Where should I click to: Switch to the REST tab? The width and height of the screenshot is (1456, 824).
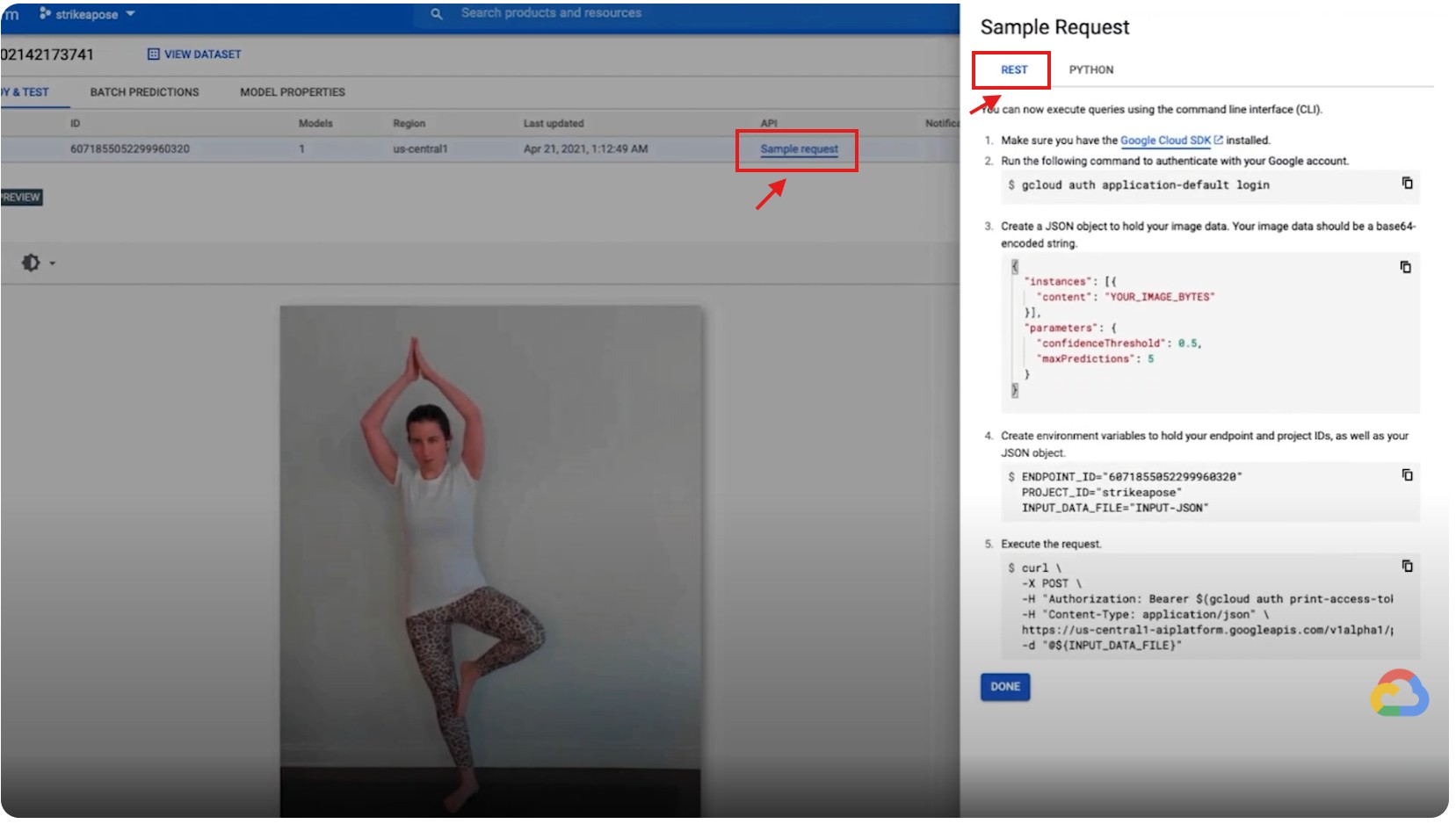[1013, 70]
